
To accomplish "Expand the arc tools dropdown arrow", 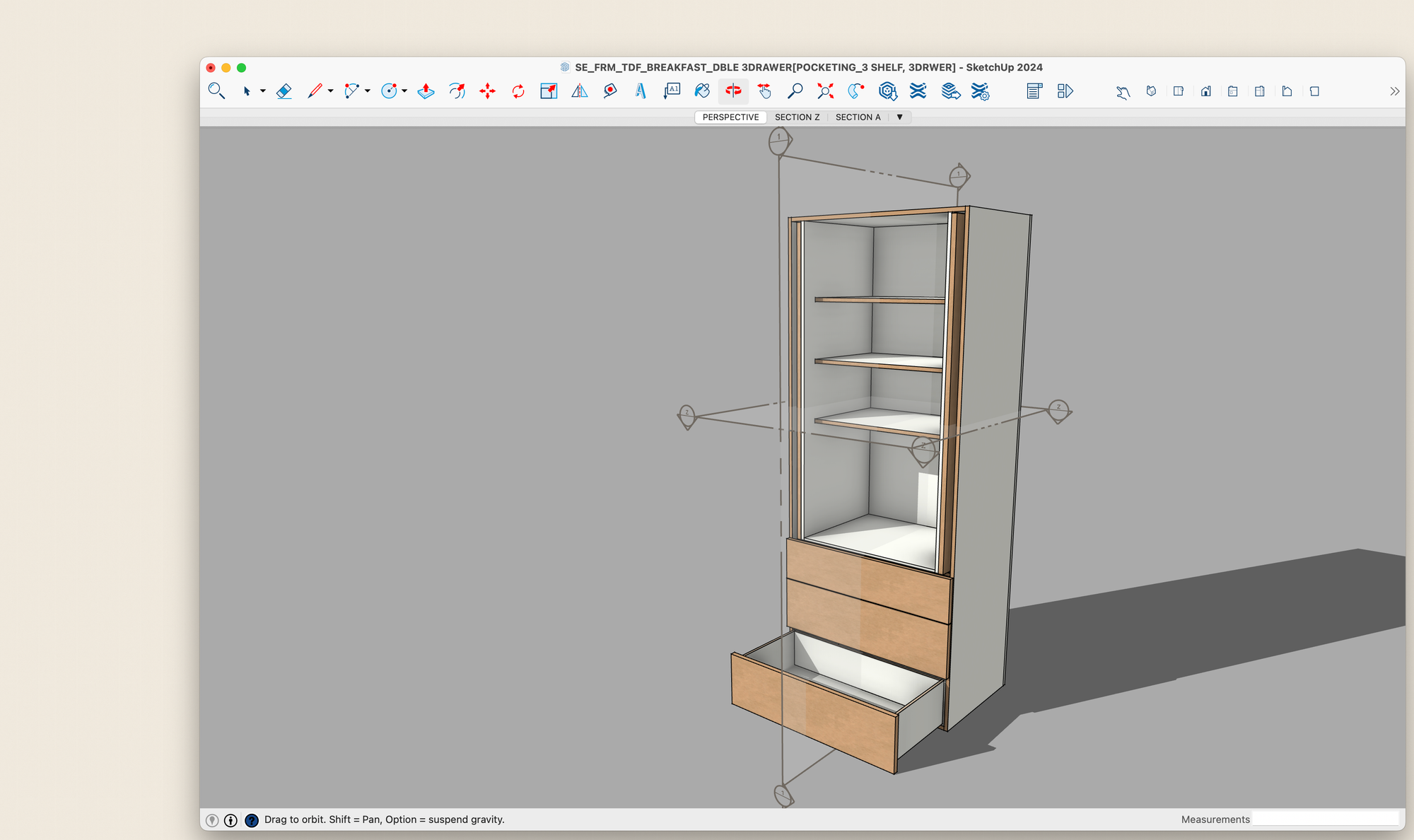I will [x=368, y=91].
